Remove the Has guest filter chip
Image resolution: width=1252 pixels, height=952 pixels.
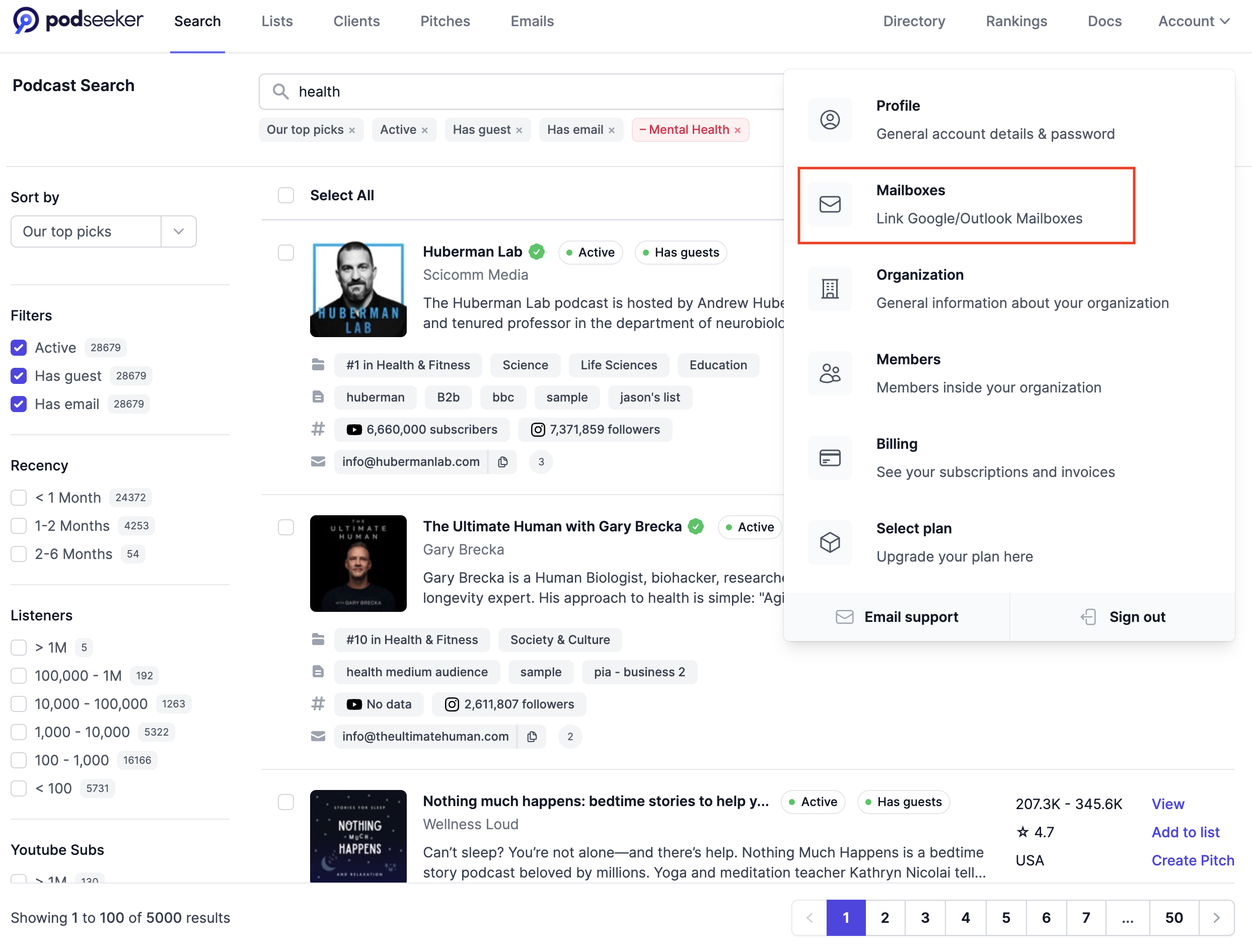(519, 130)
